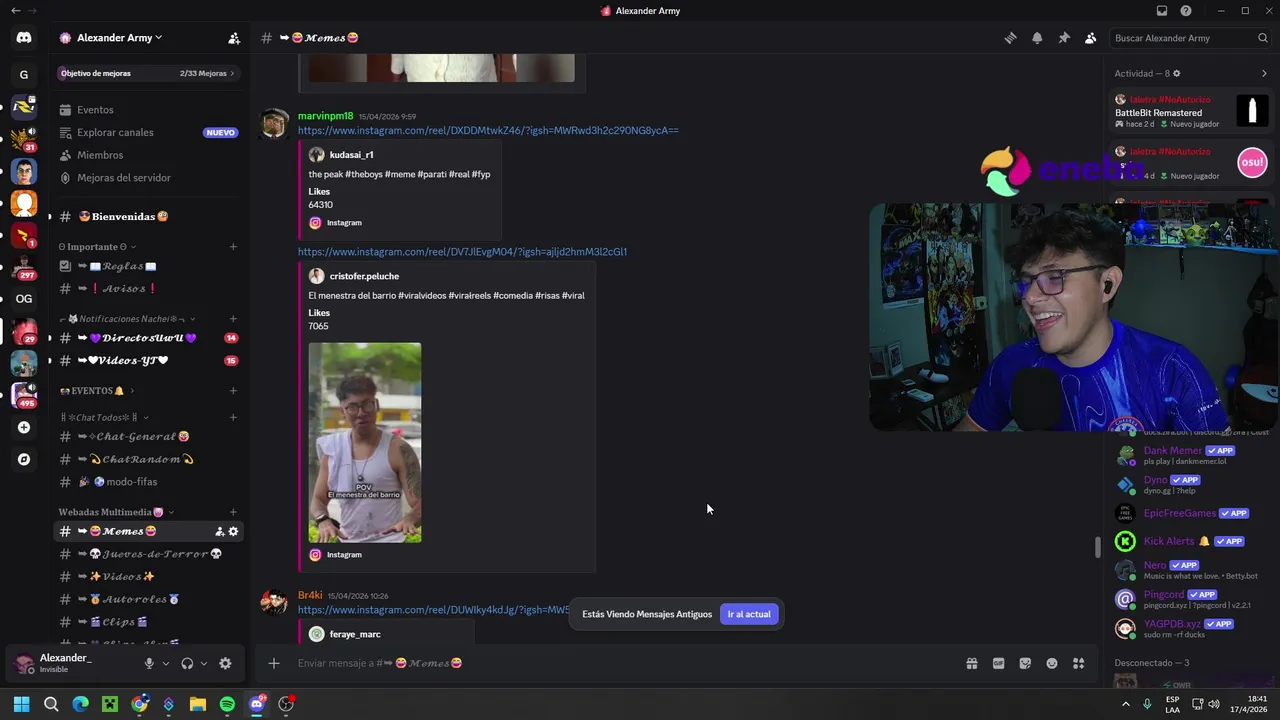The image size is (1280, 720).
Task: Open Kick Alerts bot in member list
Action: point(1190,541)
